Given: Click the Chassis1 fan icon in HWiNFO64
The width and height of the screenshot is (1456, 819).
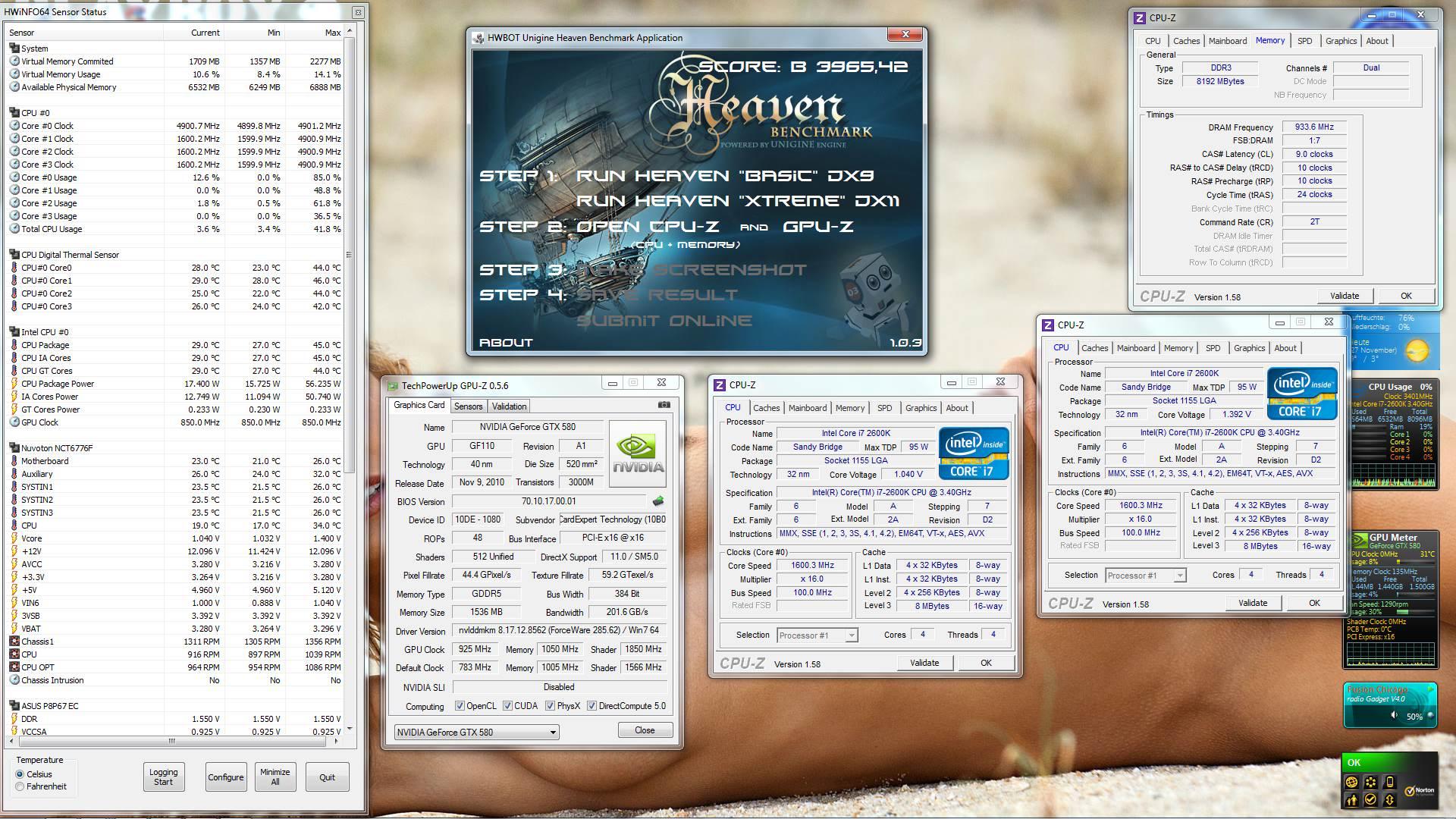Looking at the screenshot, I should click(x=14, y=642).
